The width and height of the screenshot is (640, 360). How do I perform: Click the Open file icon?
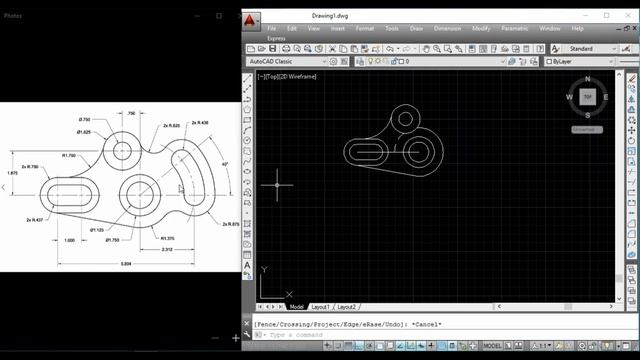click(262, 49)
